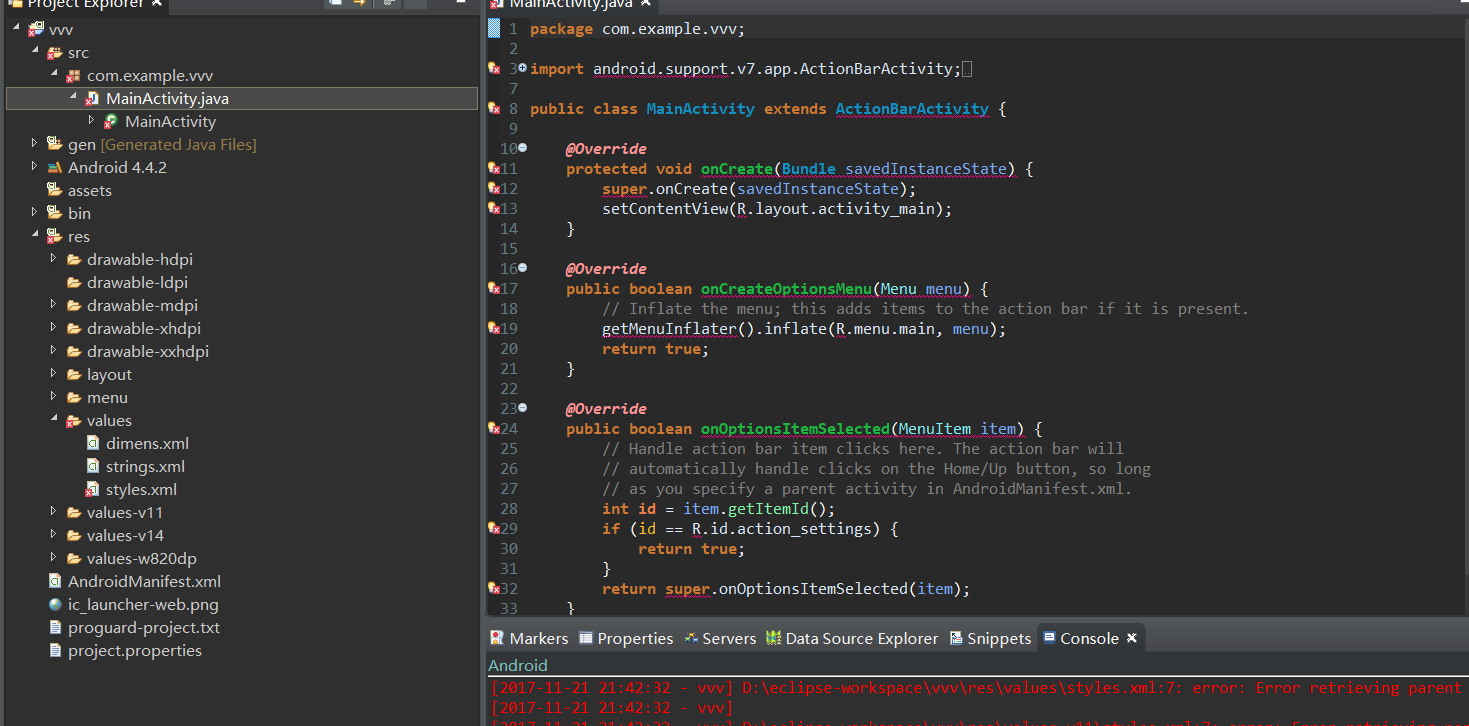
Task: Select the values-v14 folder label
Action: click(x=125, y=536)
